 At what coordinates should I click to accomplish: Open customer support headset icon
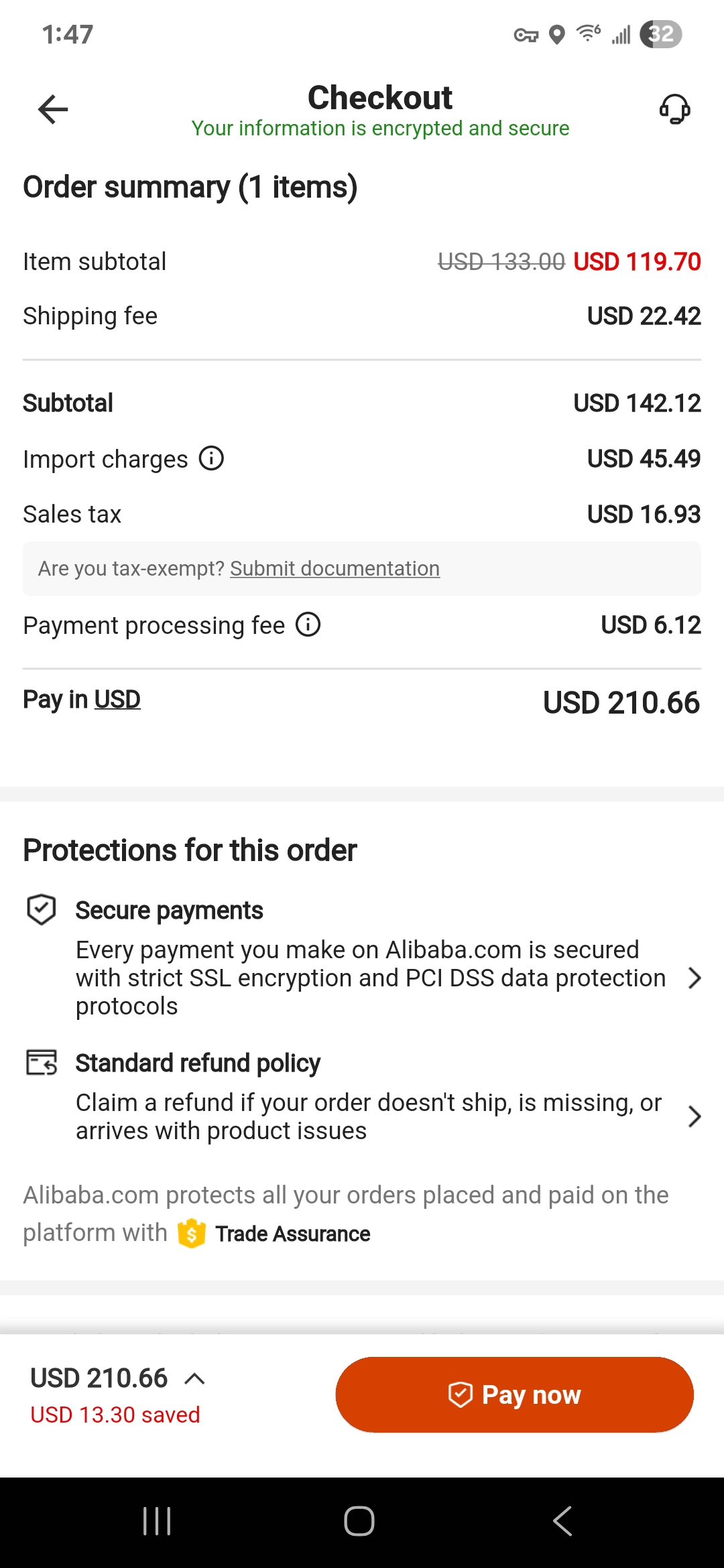[x=674, y=109]
